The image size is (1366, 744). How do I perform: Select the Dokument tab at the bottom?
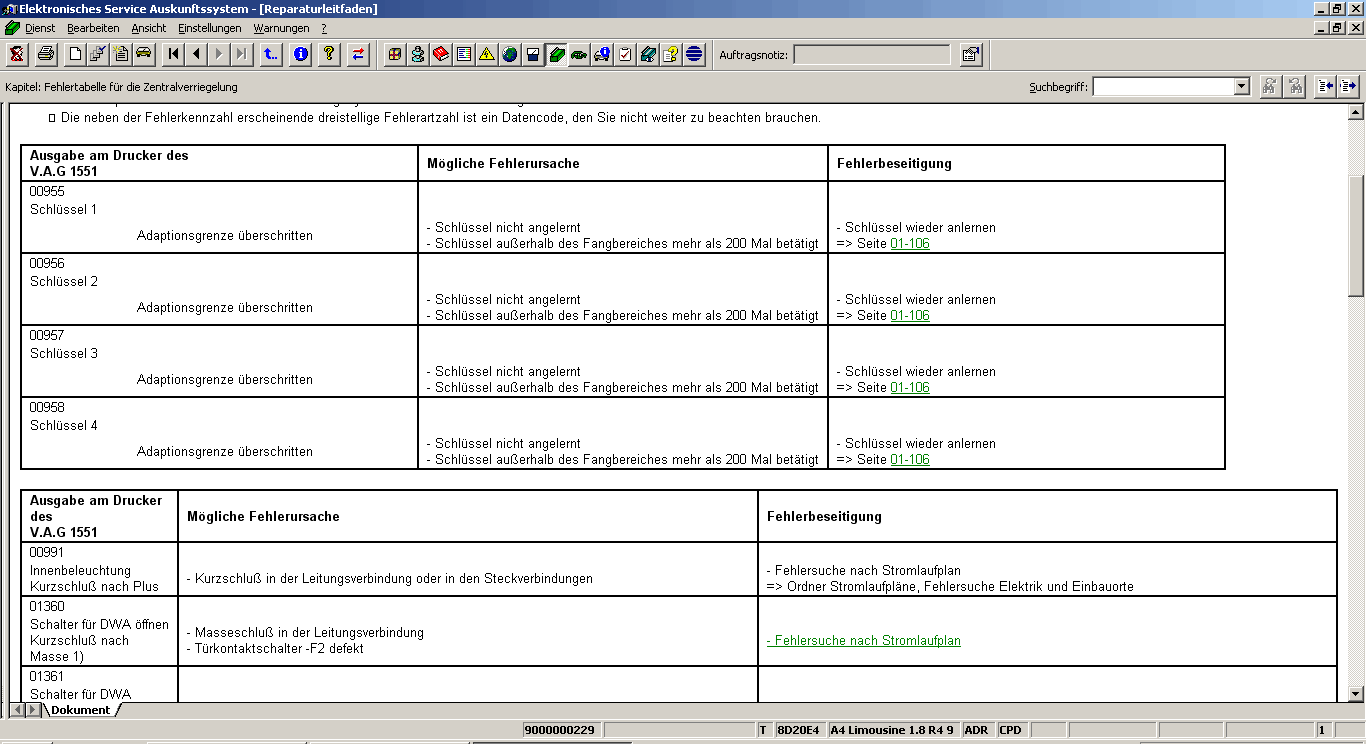coord(80,710)
